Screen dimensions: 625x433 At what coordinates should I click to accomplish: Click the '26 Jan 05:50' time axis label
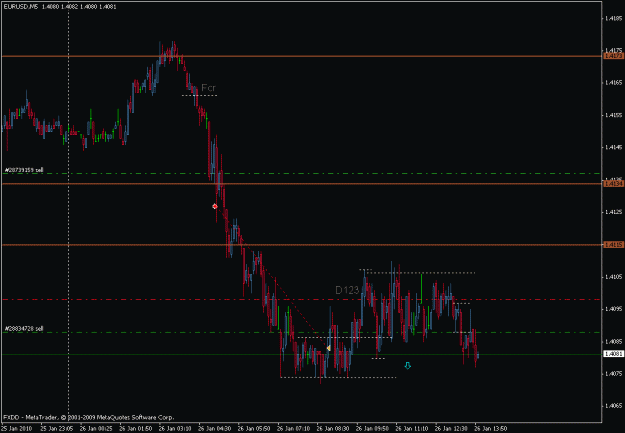[254, 429]
